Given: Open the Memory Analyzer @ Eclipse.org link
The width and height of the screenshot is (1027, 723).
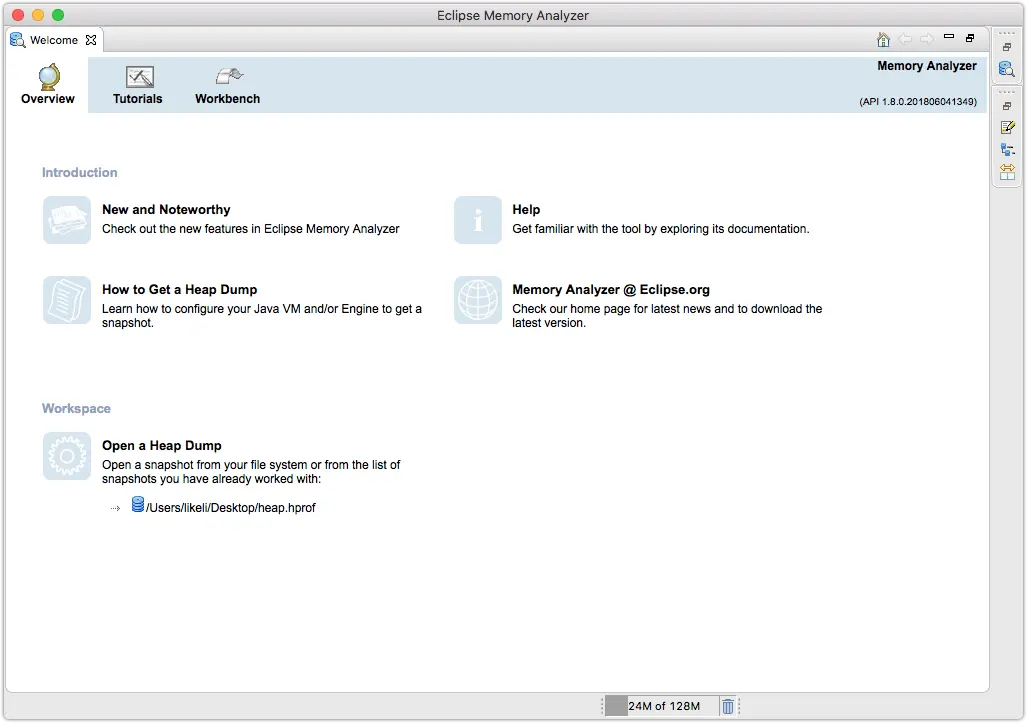Looking at the screenshot, I should (610, 289).
